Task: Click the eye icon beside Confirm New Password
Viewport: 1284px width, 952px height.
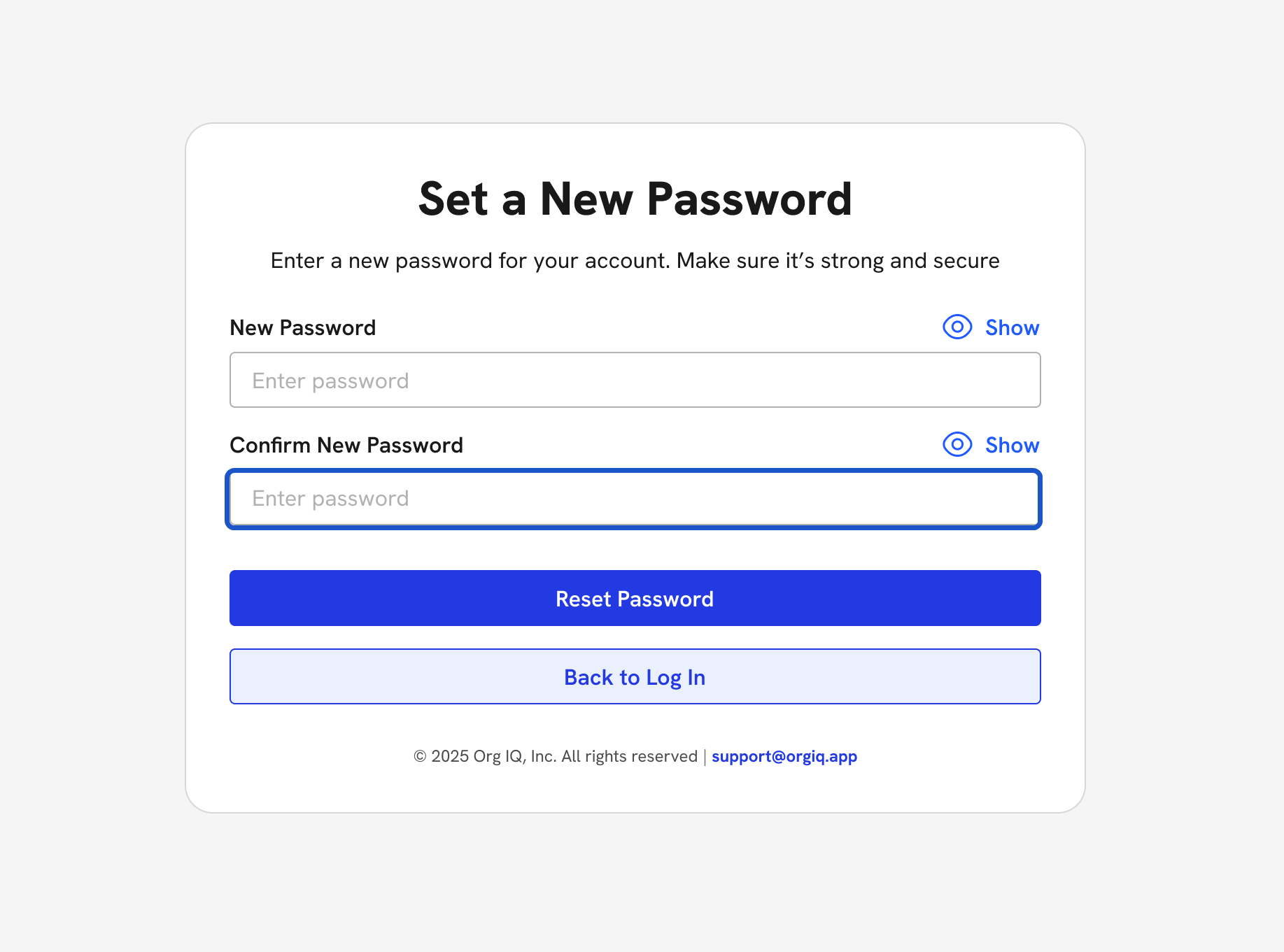Action: 957,444
